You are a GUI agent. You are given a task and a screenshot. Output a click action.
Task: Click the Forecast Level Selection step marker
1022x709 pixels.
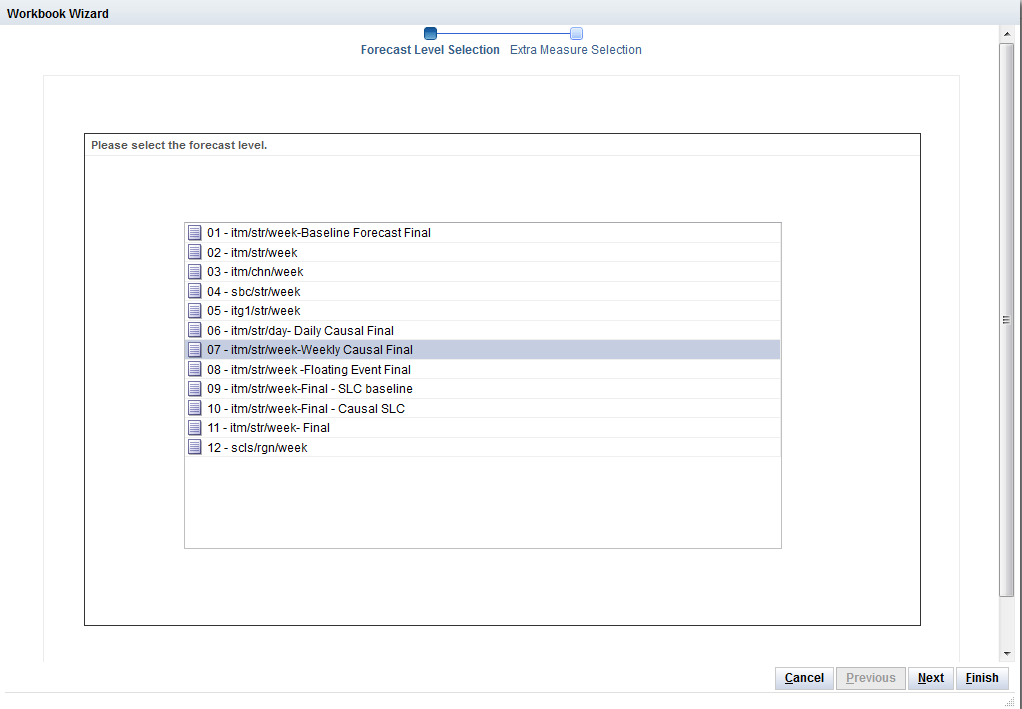[x=430, y=33]
